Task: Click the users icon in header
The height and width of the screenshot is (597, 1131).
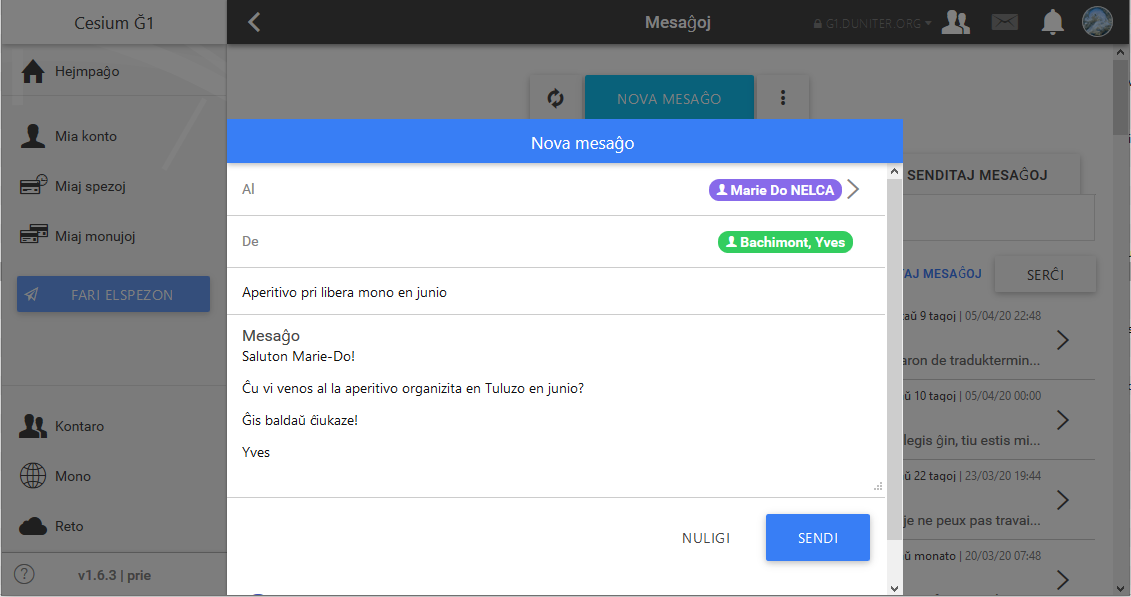Action: (956, 22)
